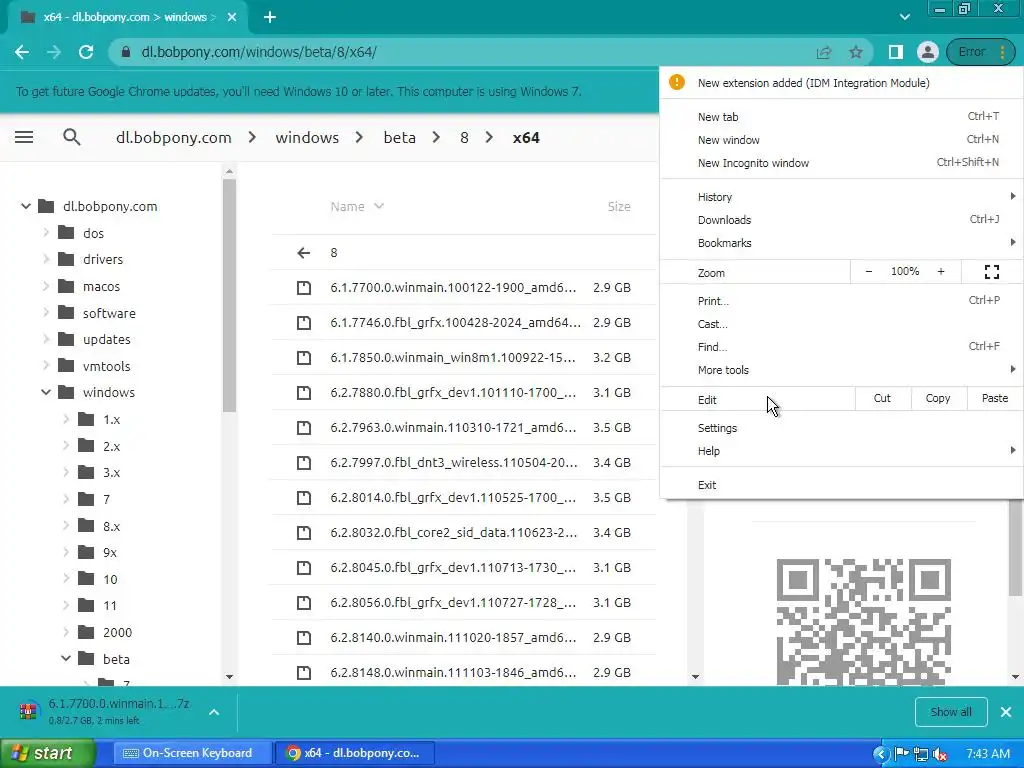Collapse the dl.bobpony.com root tree node

(25, 206)
